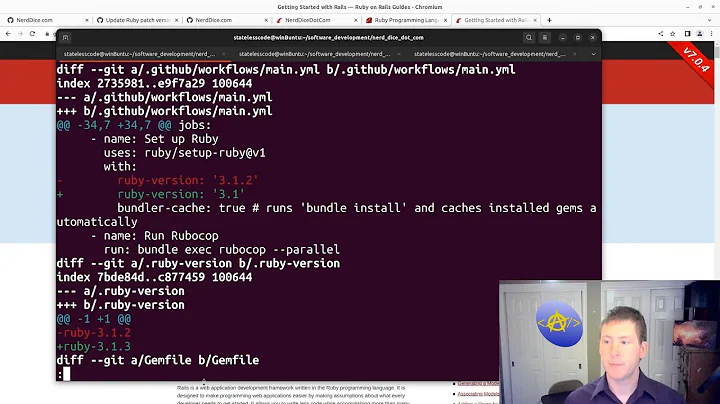Go forward in Chromium browser

click(x=20, y=34)
